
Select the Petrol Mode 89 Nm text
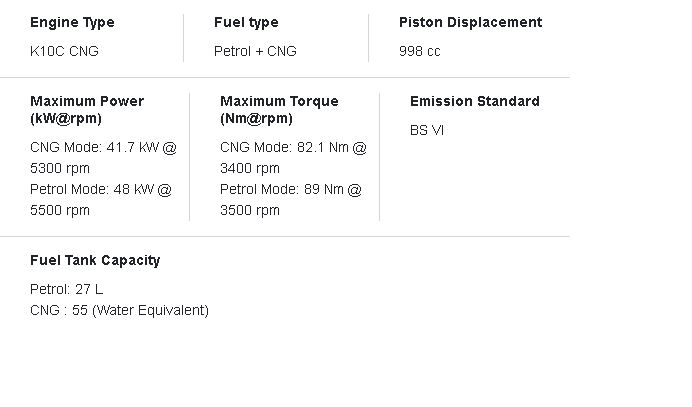(x=291, y=189)
